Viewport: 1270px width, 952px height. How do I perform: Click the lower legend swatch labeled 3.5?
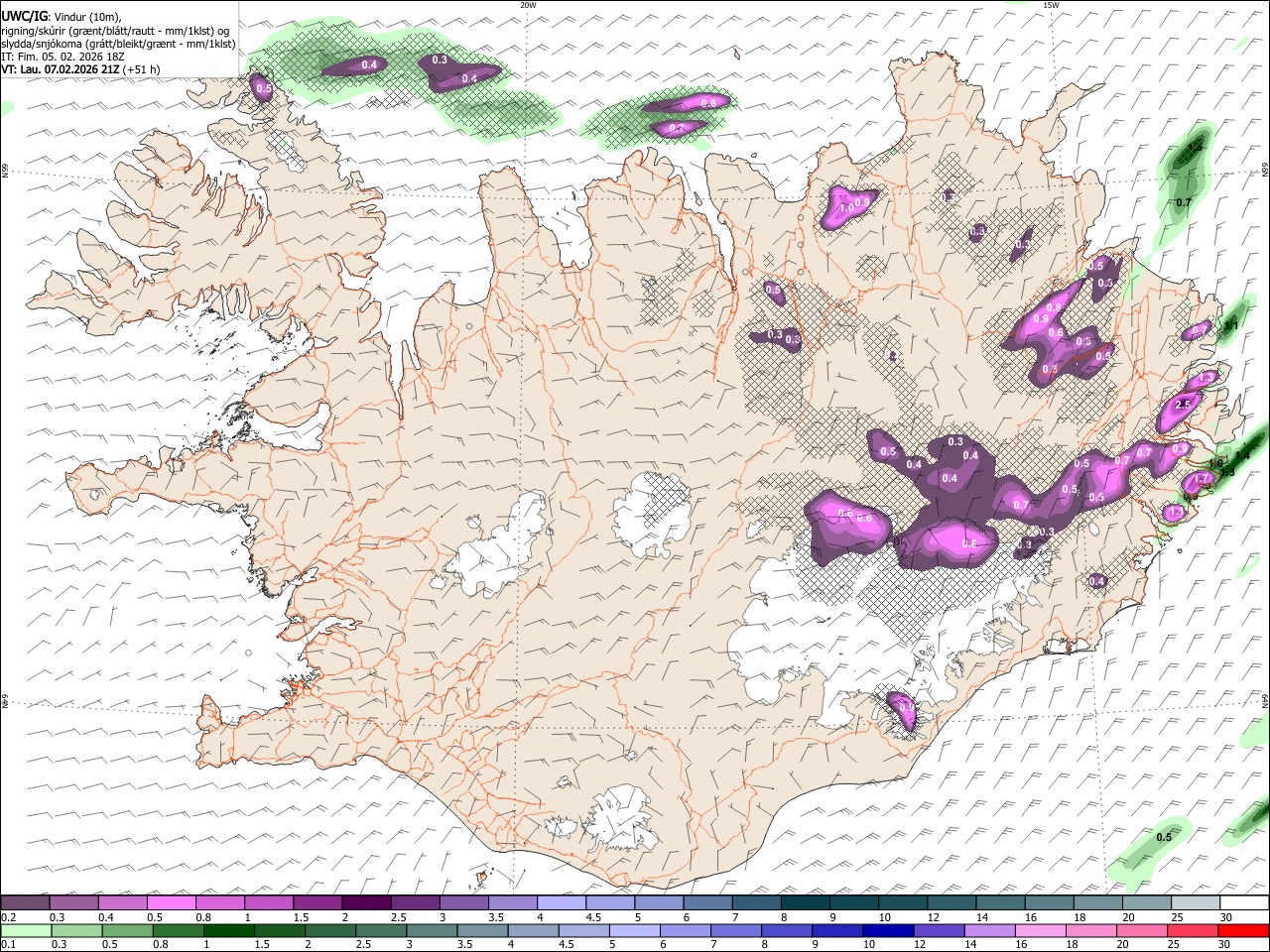click(482, 930)
